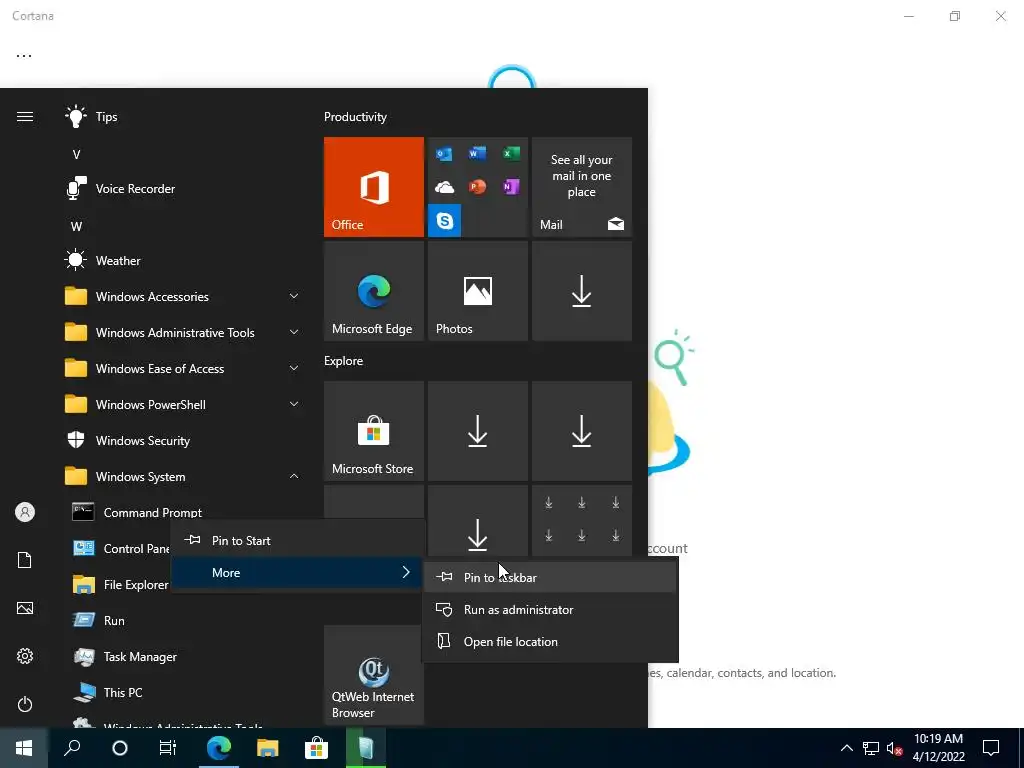Choose Run as administrator
The height and width of the screenshot is (768, 1024).
(x=550, y=609)
